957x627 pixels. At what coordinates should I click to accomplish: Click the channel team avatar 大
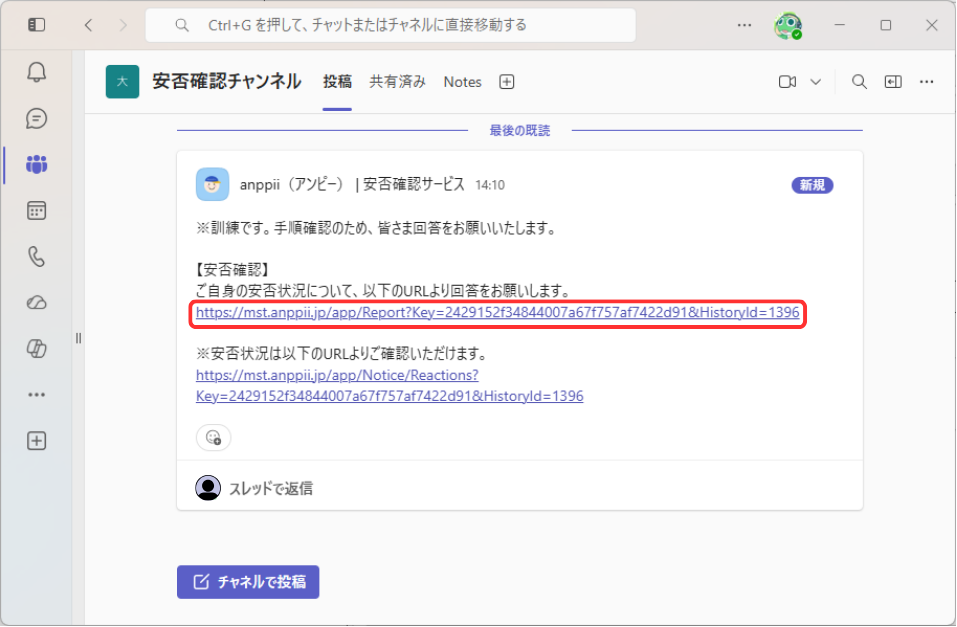coord(122,82)
